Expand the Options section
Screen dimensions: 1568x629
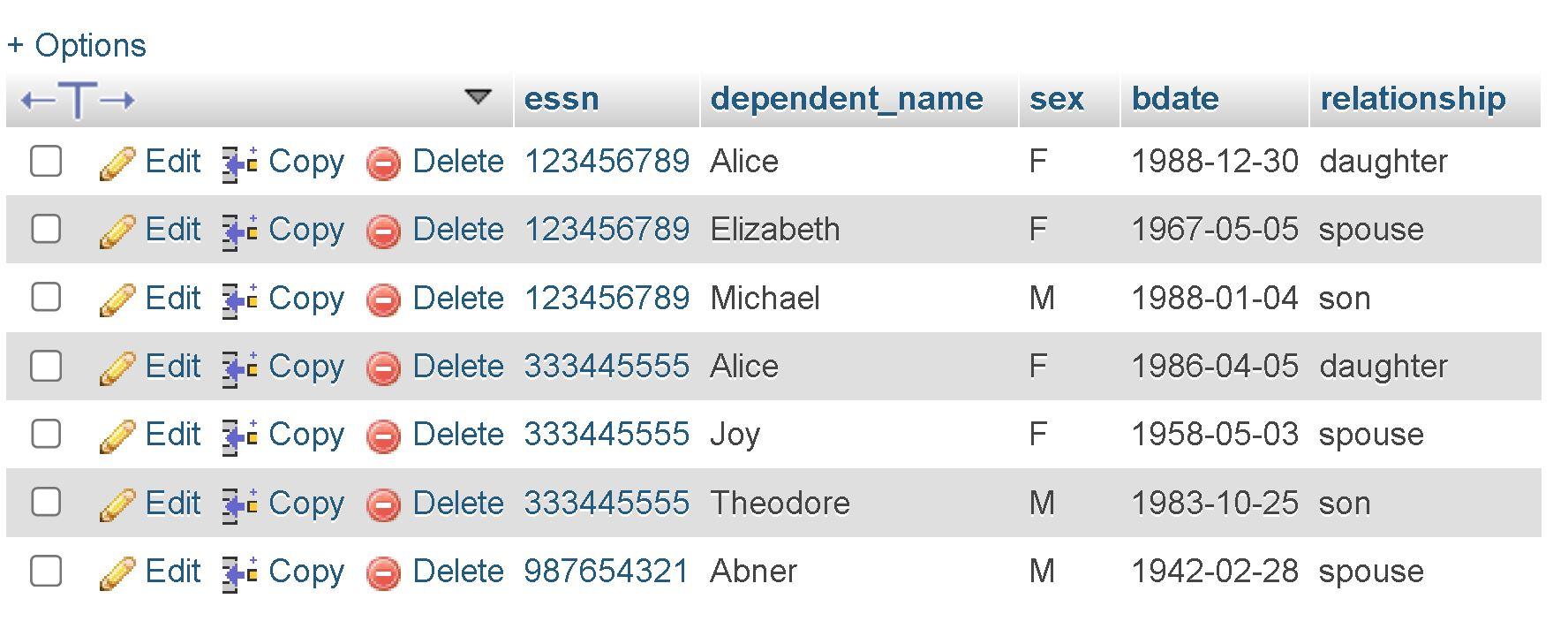(76, 44)
